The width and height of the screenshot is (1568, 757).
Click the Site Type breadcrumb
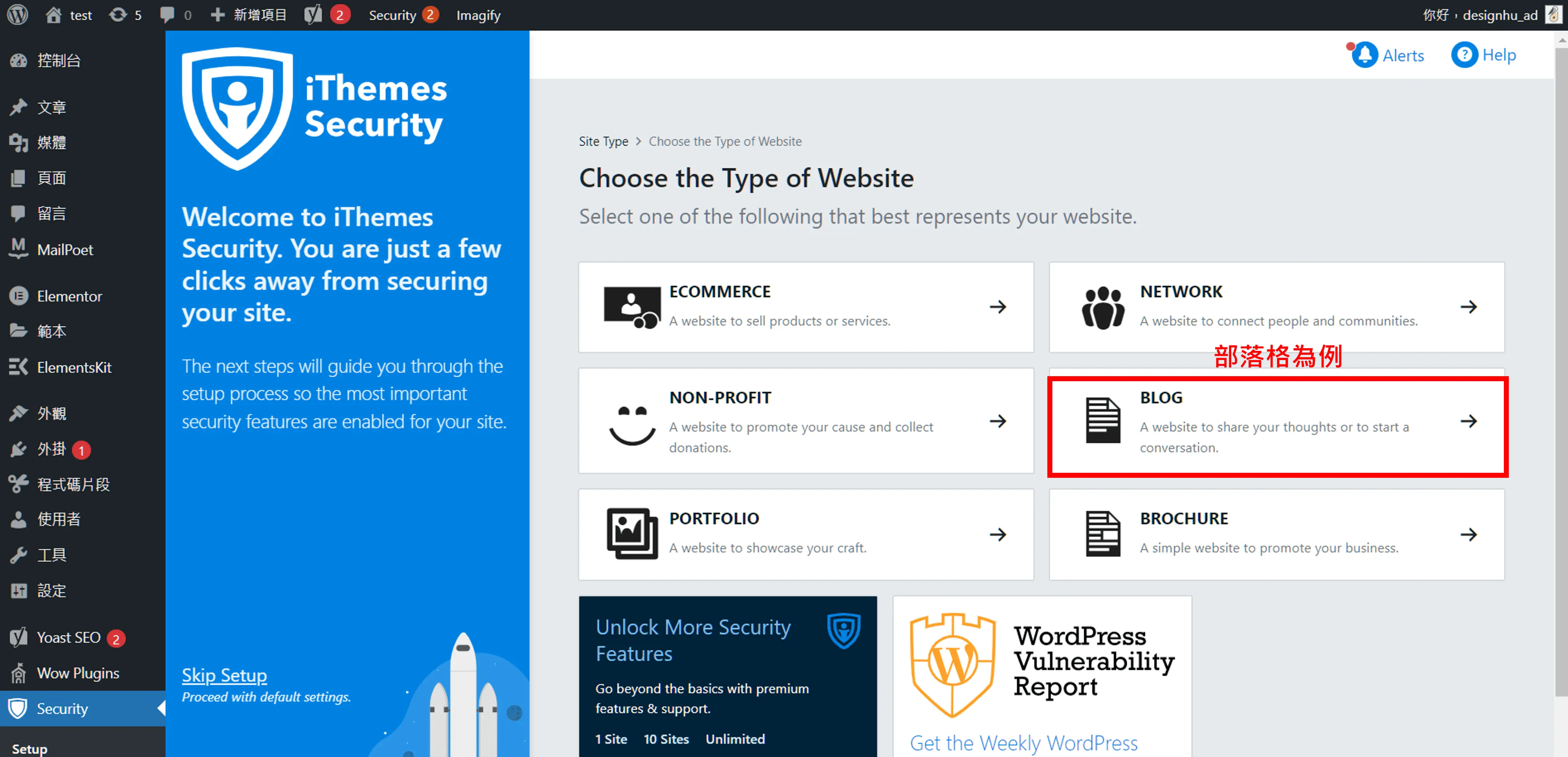click(603, 141)
